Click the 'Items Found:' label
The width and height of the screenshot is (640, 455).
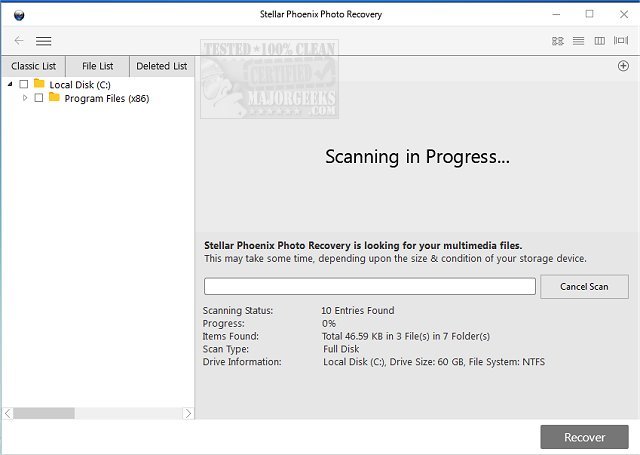(231, 336)
